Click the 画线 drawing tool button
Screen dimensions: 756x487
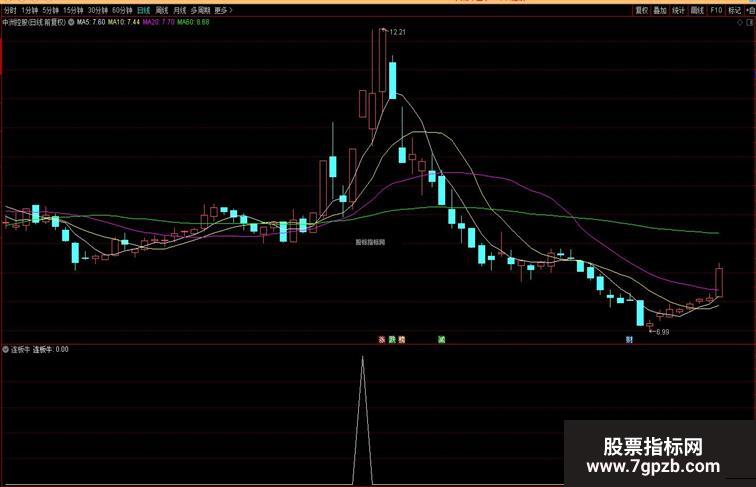[x=697, y=10]
